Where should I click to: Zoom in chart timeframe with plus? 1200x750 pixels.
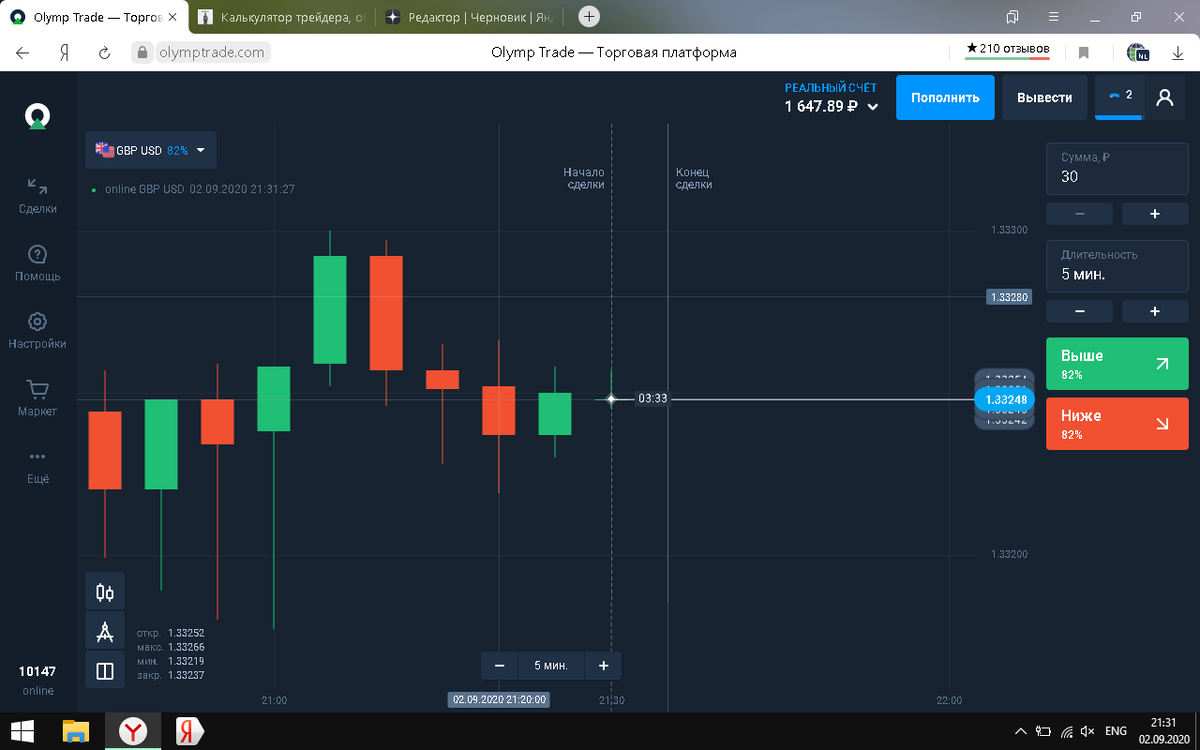(603, 666)
